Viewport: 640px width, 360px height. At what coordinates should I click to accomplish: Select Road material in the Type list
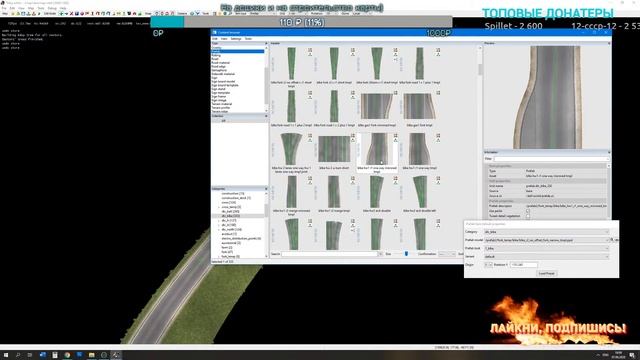(220, 63)
